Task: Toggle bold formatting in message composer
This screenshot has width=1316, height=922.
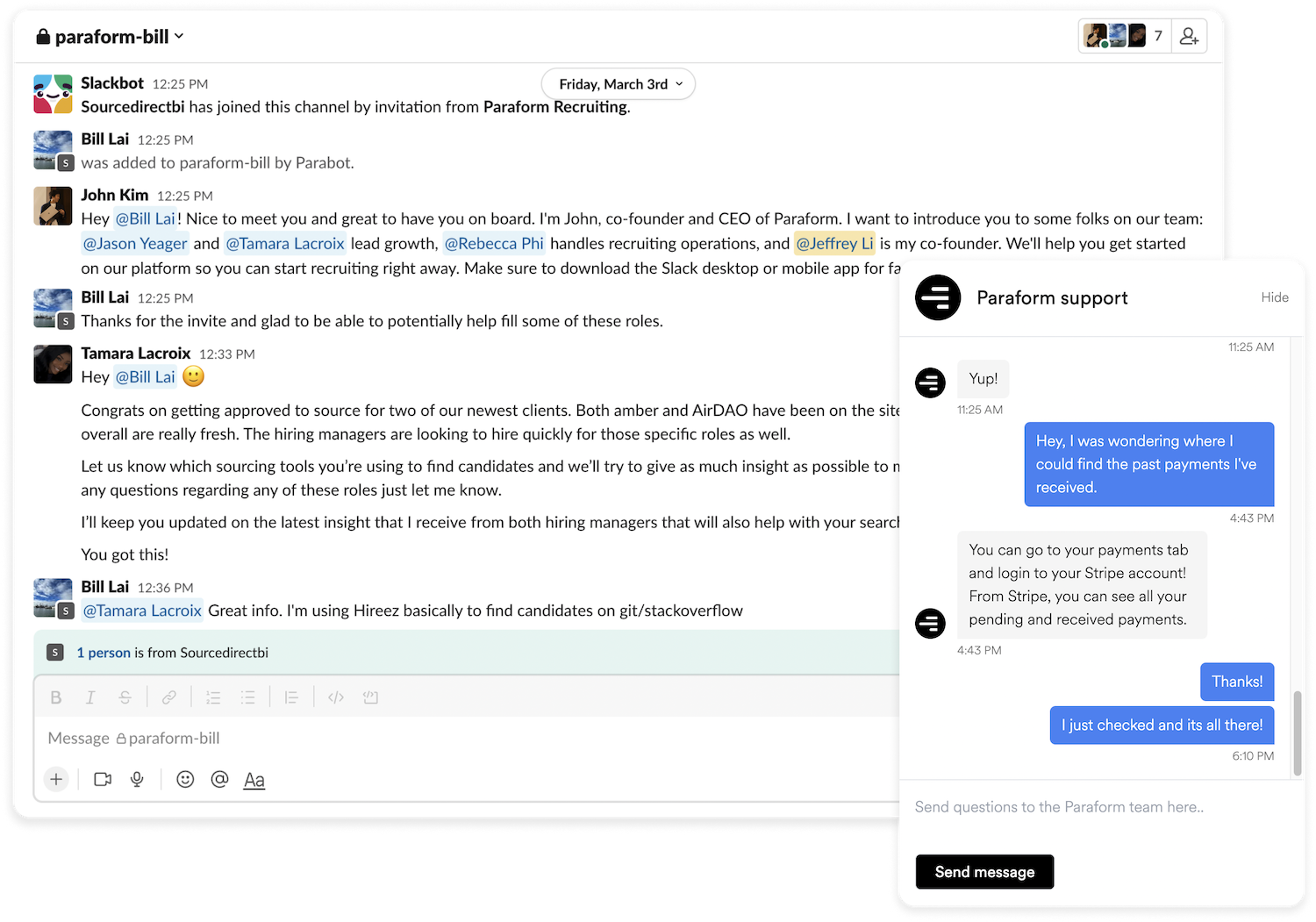Action: point(56,697)
